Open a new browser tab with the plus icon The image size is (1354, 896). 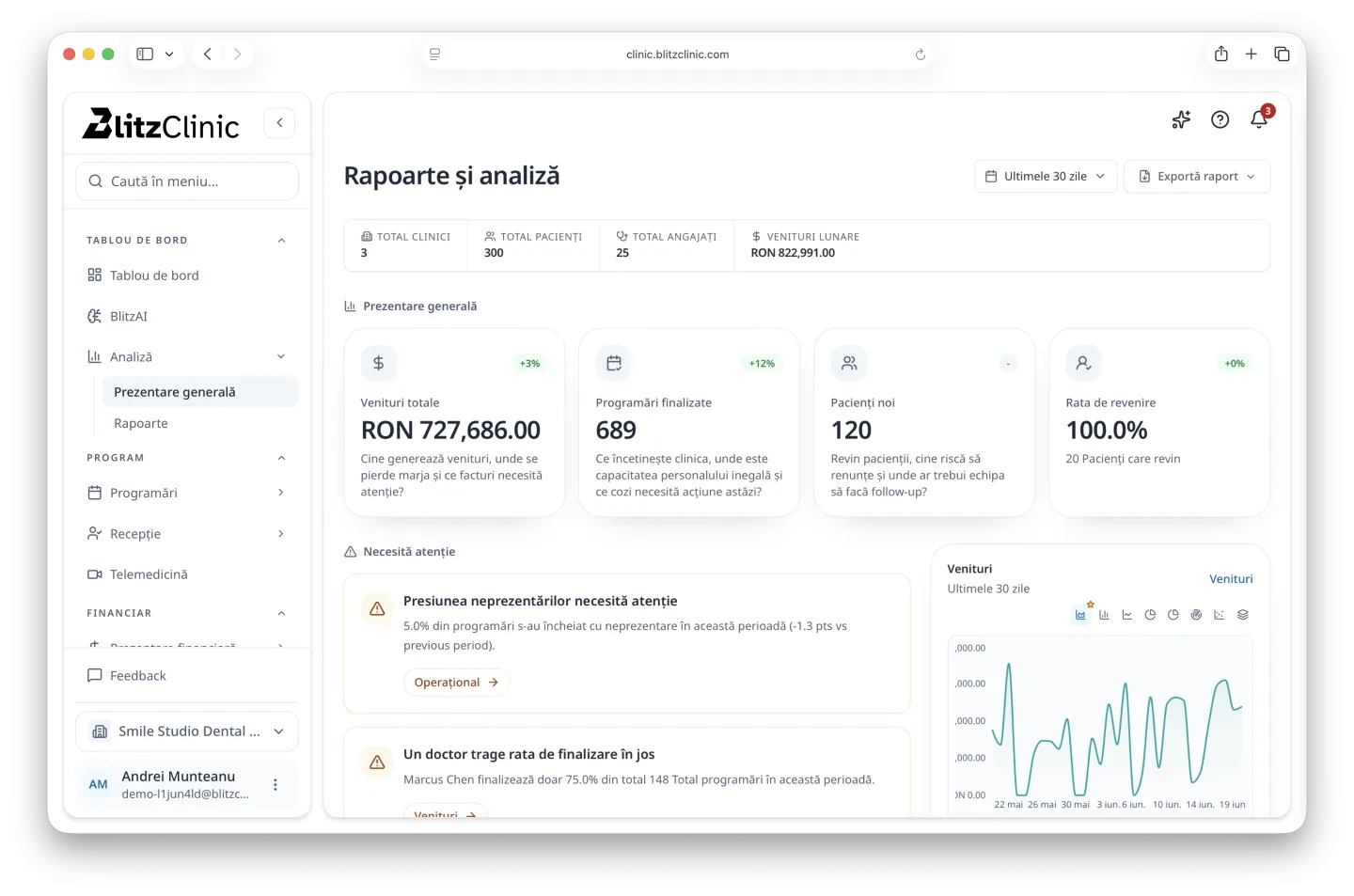[x=1252, y=54]
